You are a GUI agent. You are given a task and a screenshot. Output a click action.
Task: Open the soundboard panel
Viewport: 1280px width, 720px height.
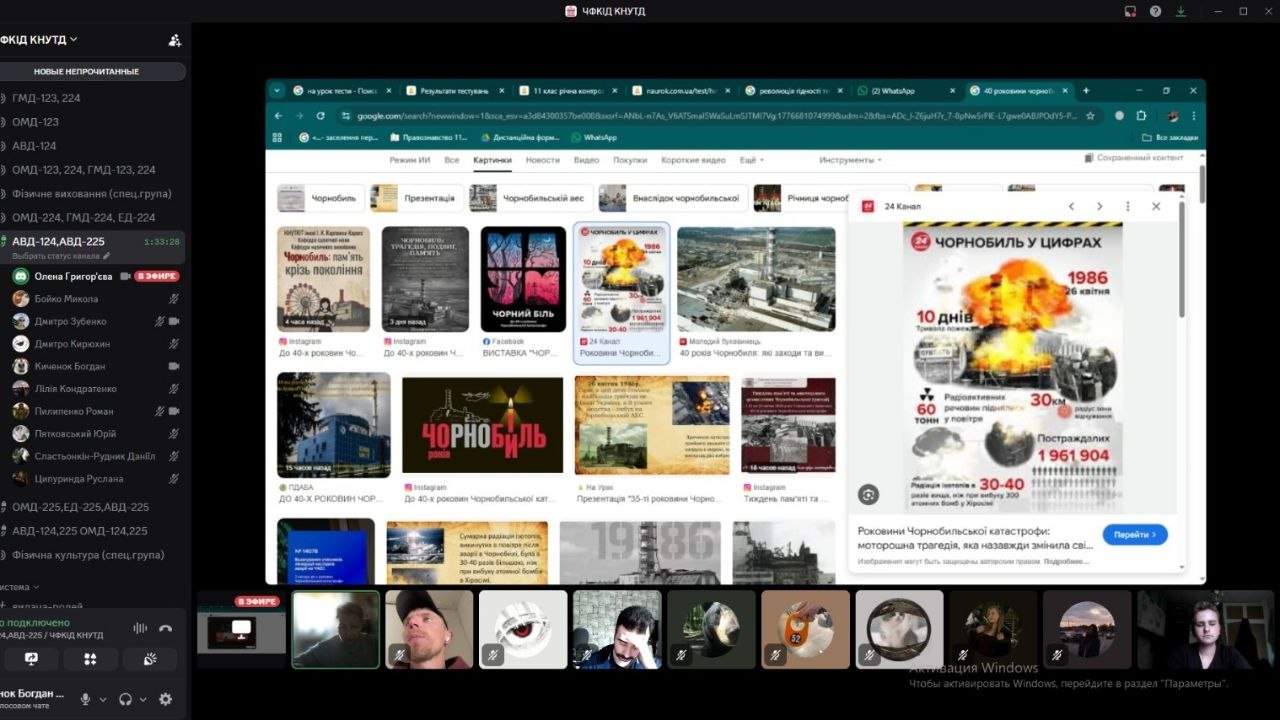tap(150, 659)
